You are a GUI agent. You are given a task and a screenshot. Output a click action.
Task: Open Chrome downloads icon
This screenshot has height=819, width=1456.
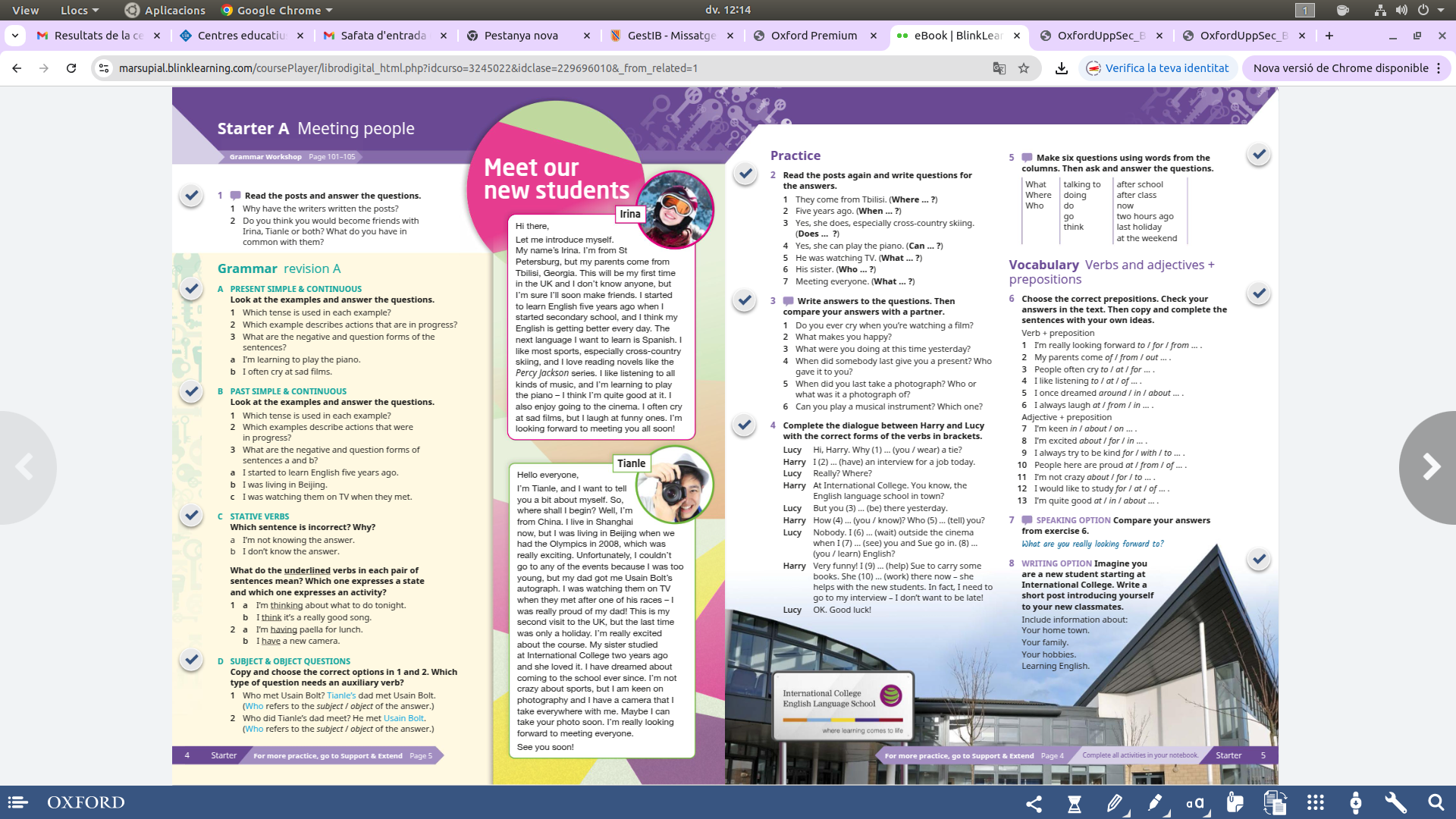(x=1062, y=68)
